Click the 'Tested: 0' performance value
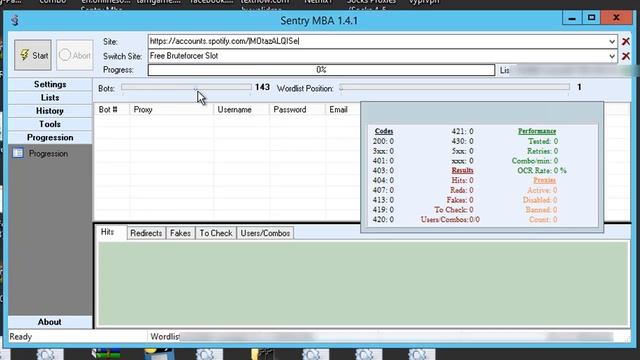This screenshot has height=360, width=640. pyautogui.click(x=543, y=141)
